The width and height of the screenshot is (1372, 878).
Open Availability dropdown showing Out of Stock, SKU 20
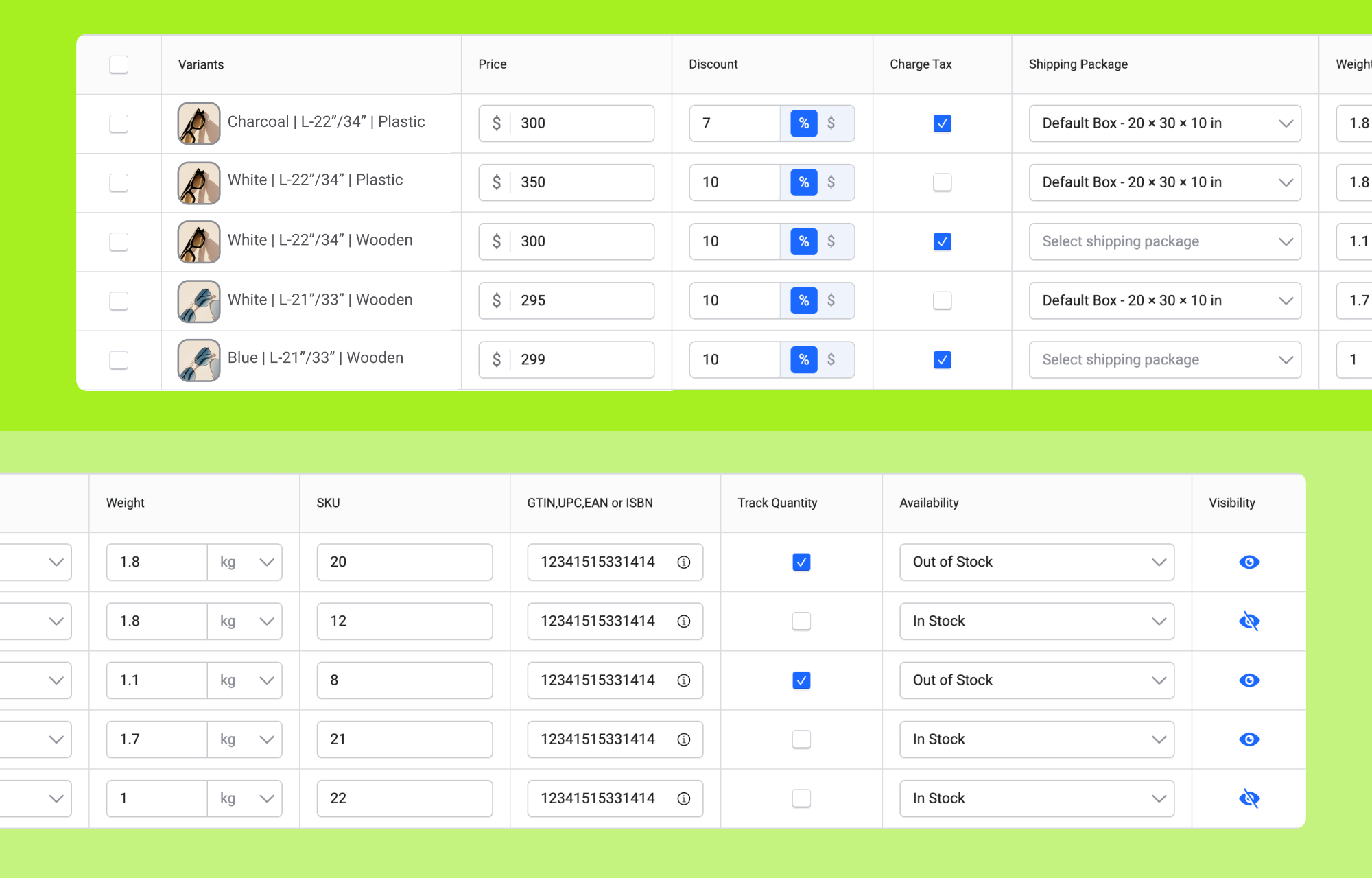coord(1036,562)
